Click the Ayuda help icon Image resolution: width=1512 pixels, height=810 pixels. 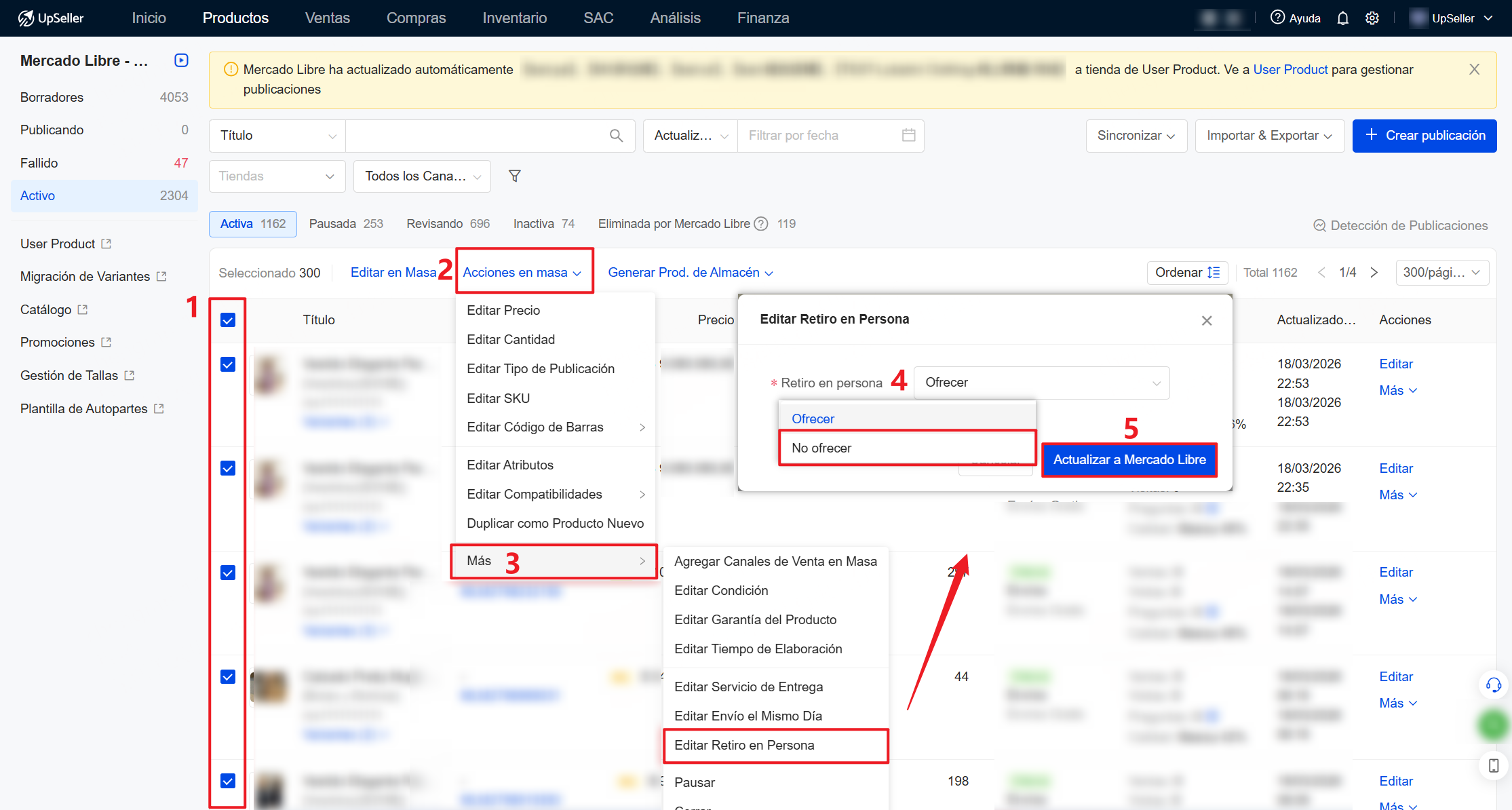[1278, 18]
